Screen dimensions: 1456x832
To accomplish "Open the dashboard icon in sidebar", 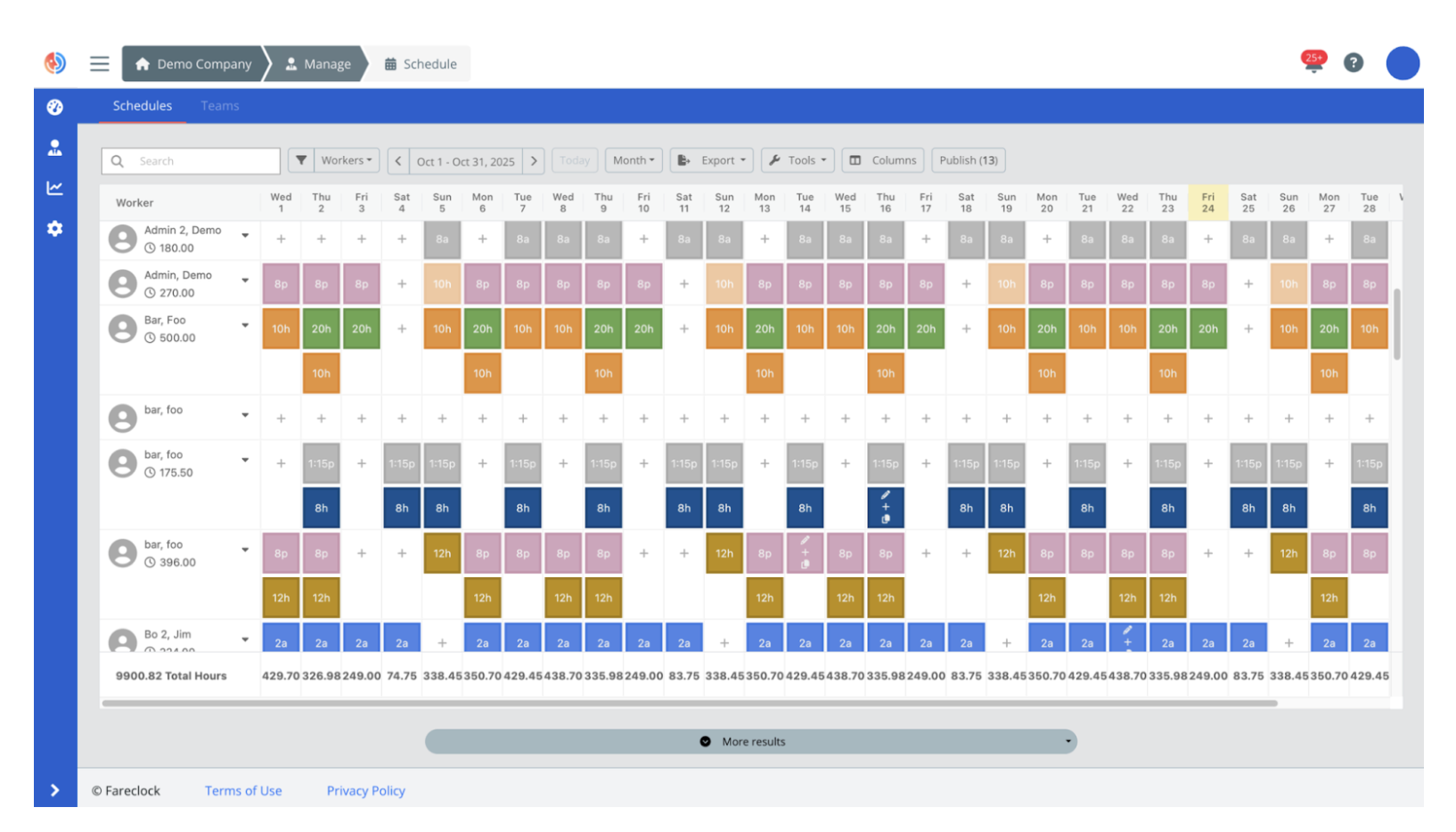I will point(55,107).
